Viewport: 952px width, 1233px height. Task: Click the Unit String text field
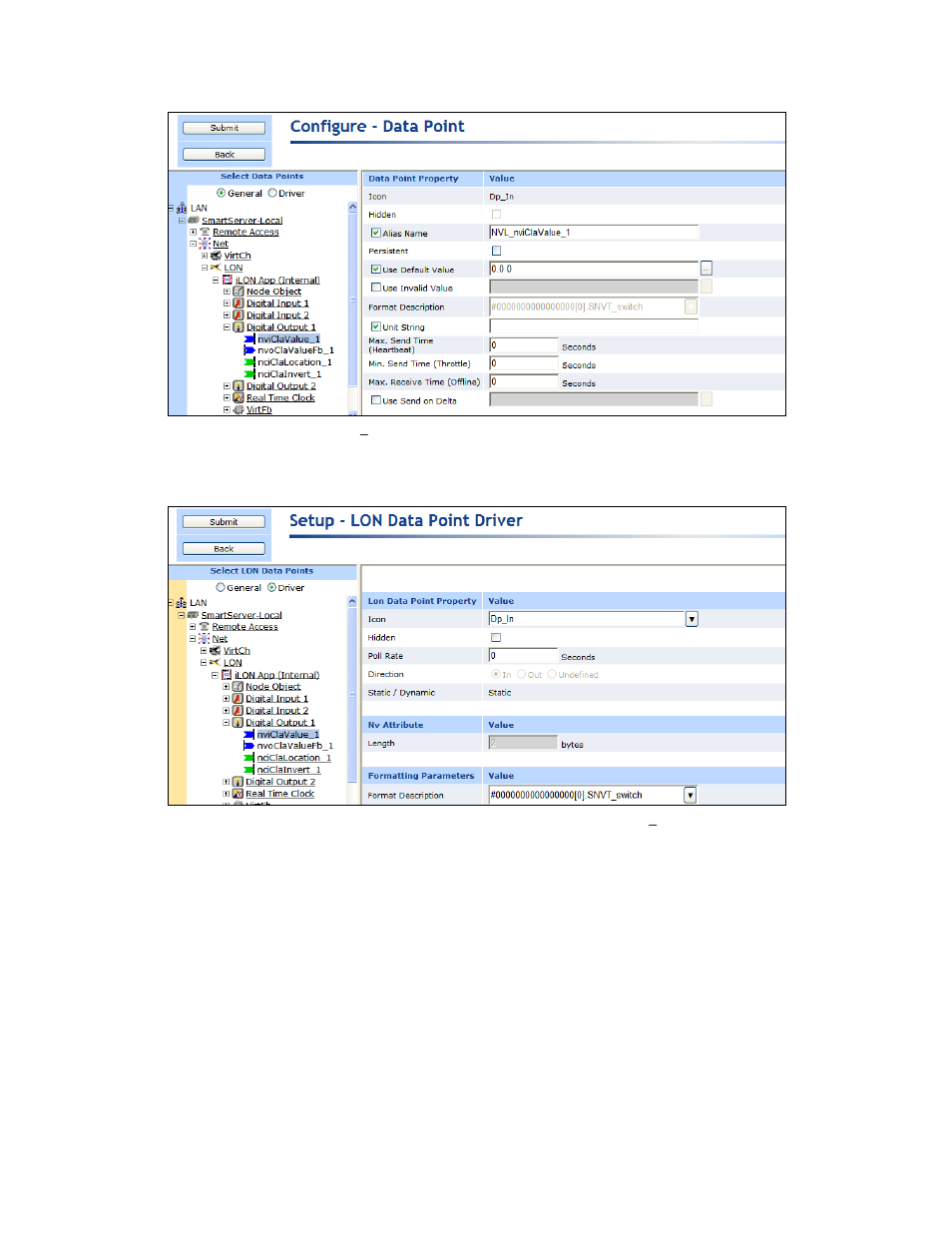pos(594,325)
